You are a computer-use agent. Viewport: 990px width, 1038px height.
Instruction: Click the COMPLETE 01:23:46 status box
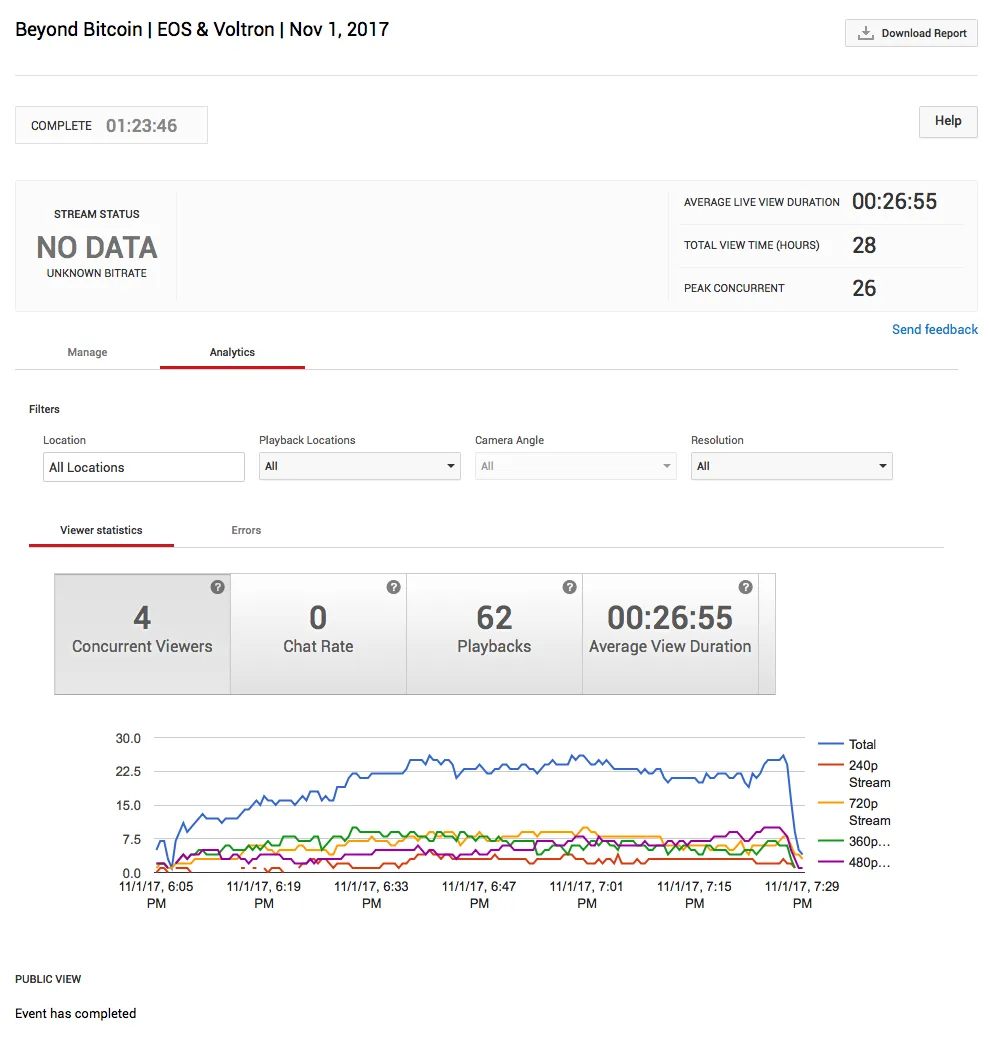tap(111, 125)
